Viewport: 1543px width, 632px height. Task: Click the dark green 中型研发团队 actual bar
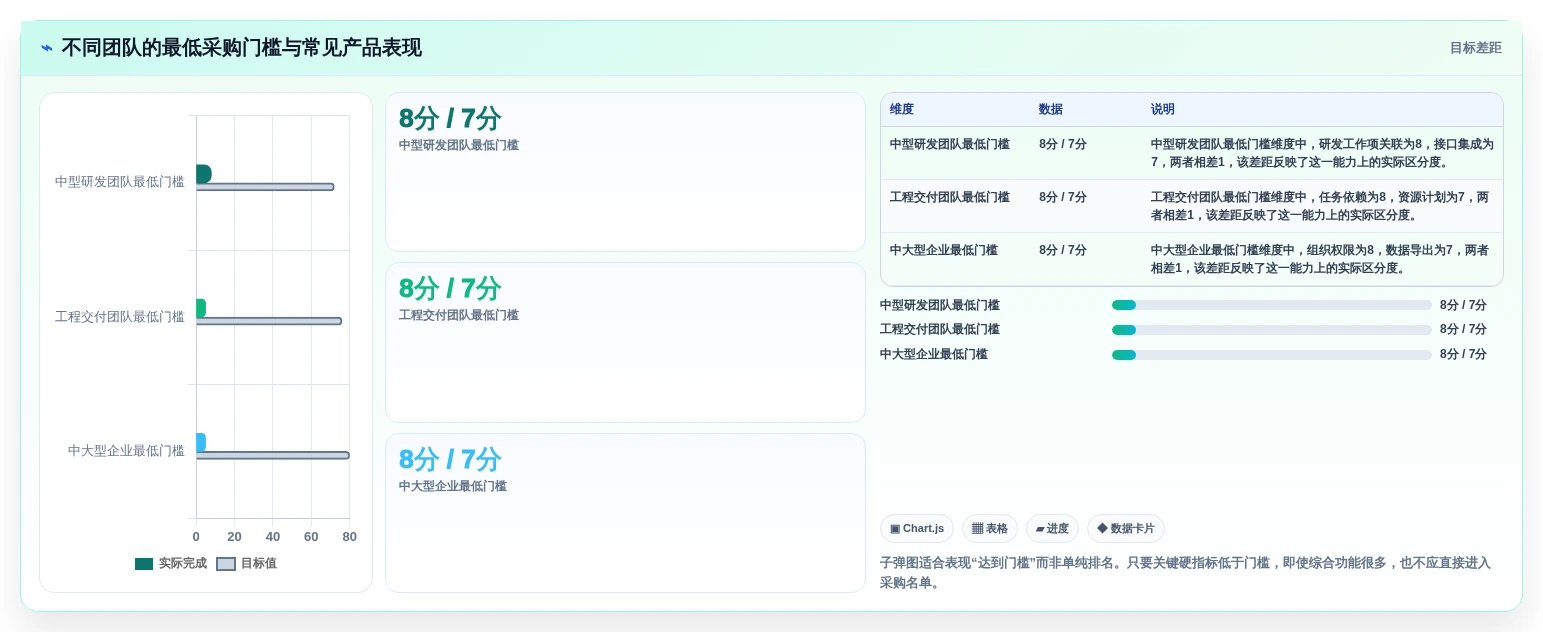203,174
